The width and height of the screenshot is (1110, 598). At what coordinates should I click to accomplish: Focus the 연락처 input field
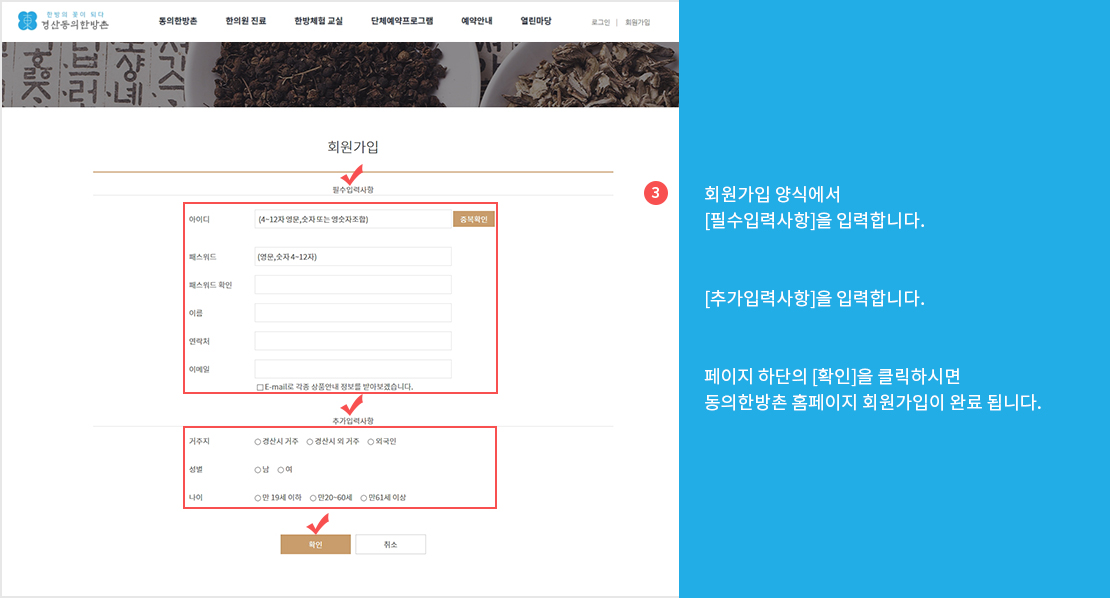(353, 341)
